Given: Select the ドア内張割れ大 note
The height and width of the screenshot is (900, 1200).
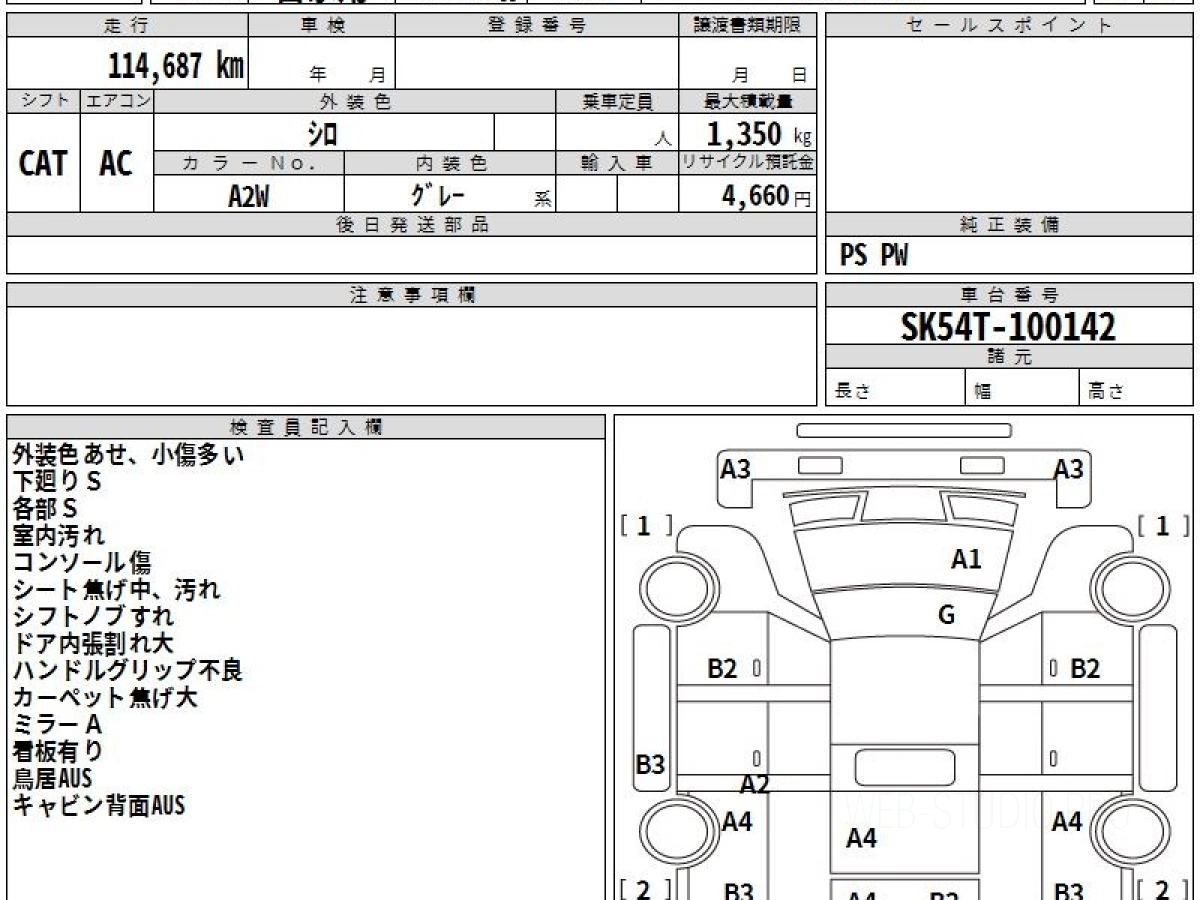Looking at the screenshot, I should tap(93, 644).
